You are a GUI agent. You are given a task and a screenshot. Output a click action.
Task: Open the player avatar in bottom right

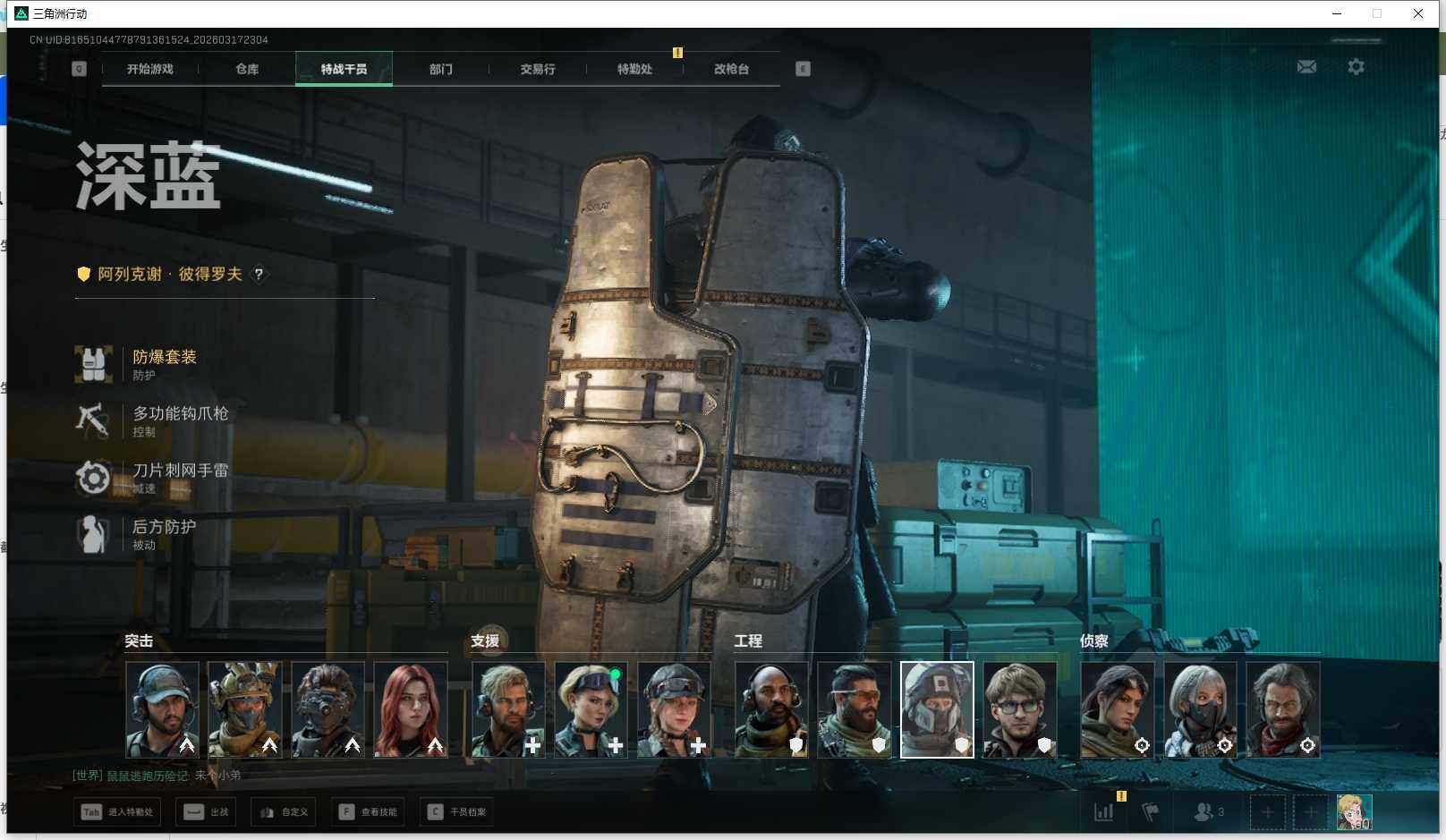pyautogui.click(x=1354, y=811)
